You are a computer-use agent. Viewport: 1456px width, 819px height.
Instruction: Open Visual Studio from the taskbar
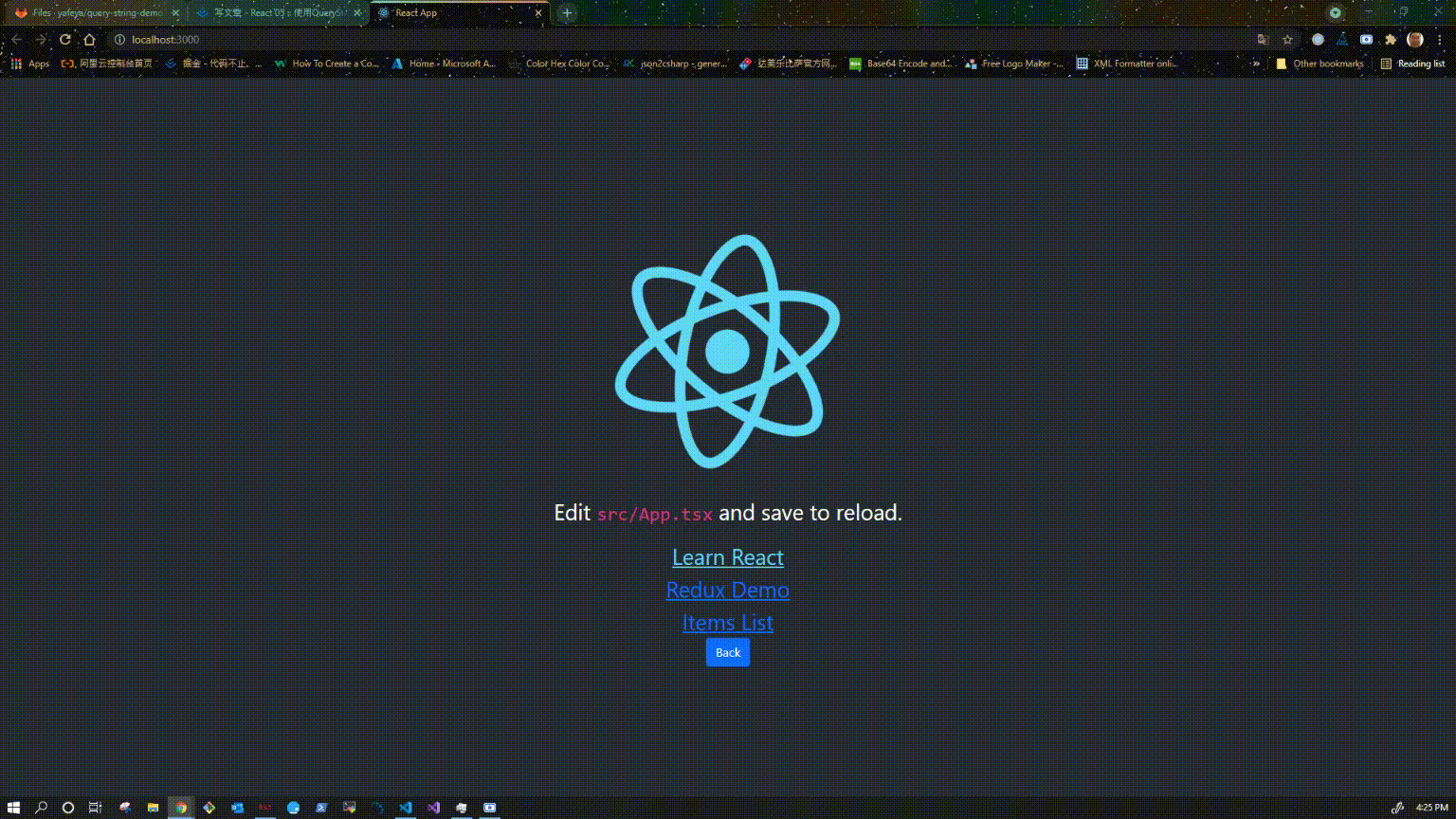[433, 808]
